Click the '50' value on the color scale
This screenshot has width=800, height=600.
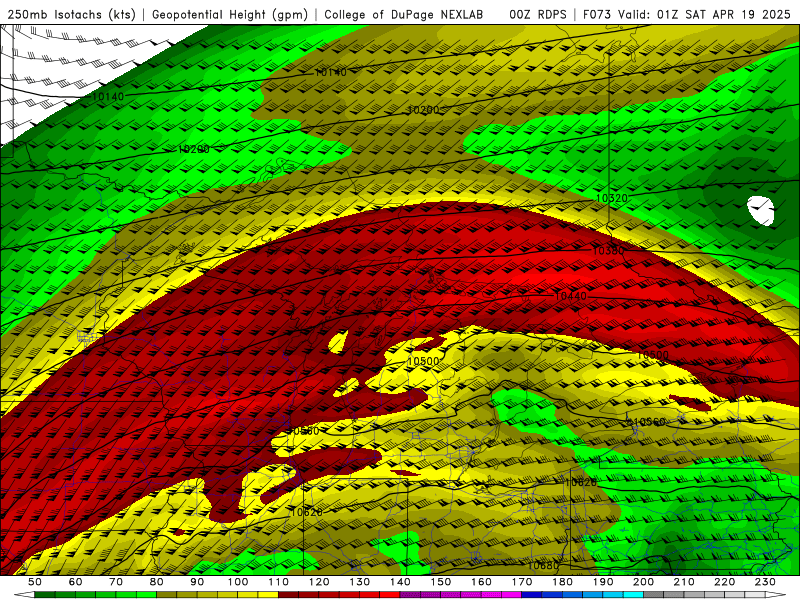tap(35, 582)
